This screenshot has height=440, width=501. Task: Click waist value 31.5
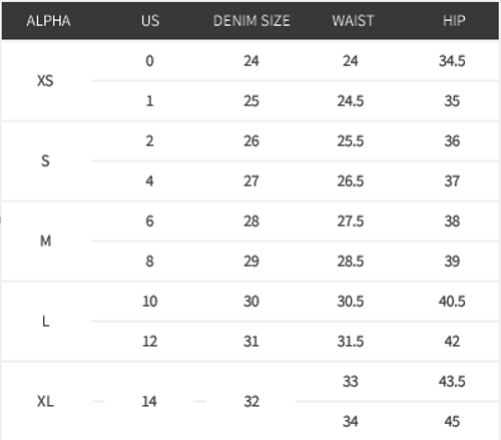coord(350,341)
